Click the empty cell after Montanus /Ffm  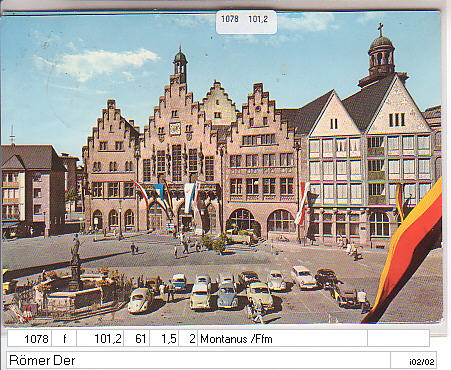(398, 339)
